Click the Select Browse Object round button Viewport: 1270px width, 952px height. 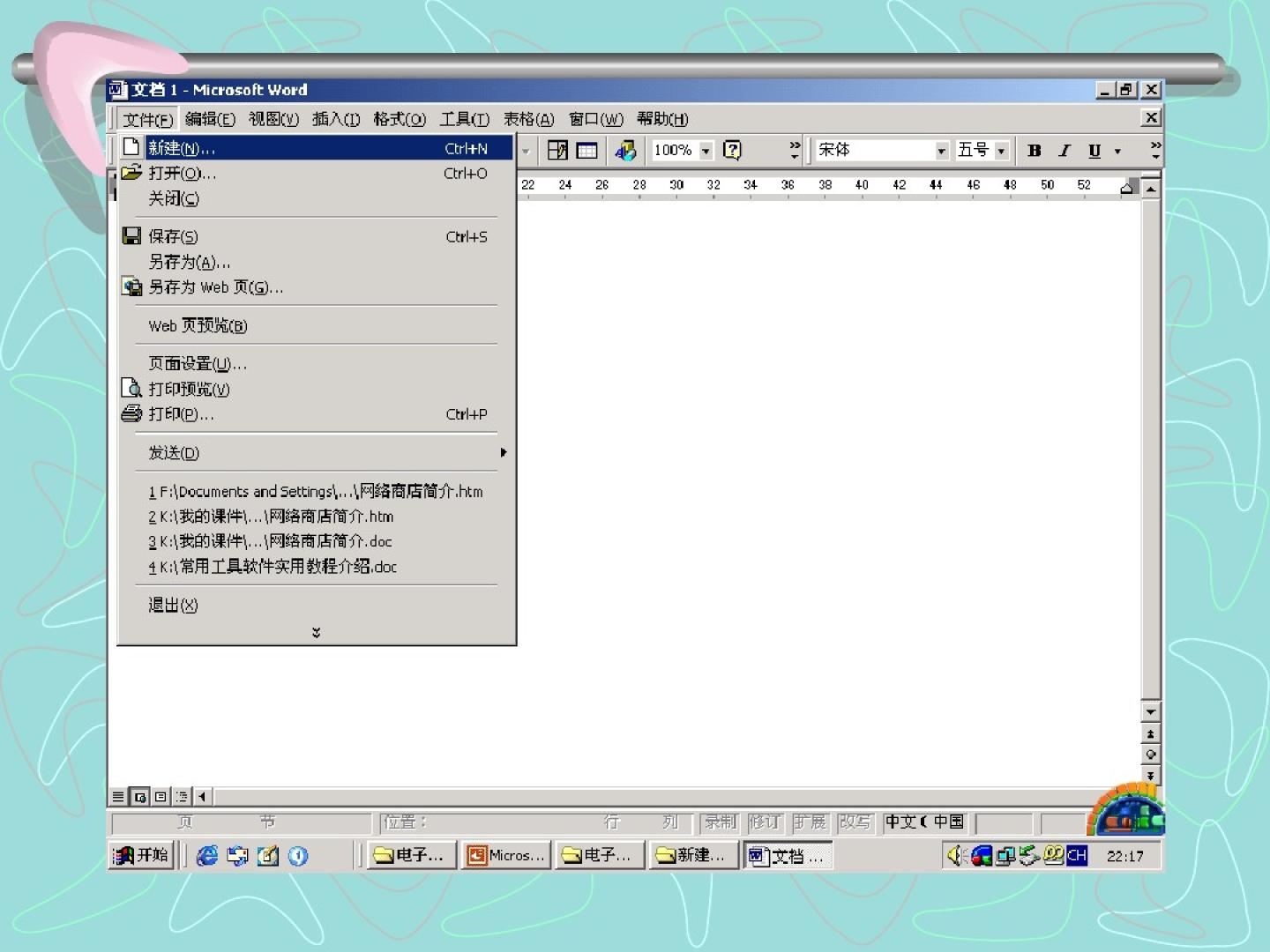click(1150, 755)
